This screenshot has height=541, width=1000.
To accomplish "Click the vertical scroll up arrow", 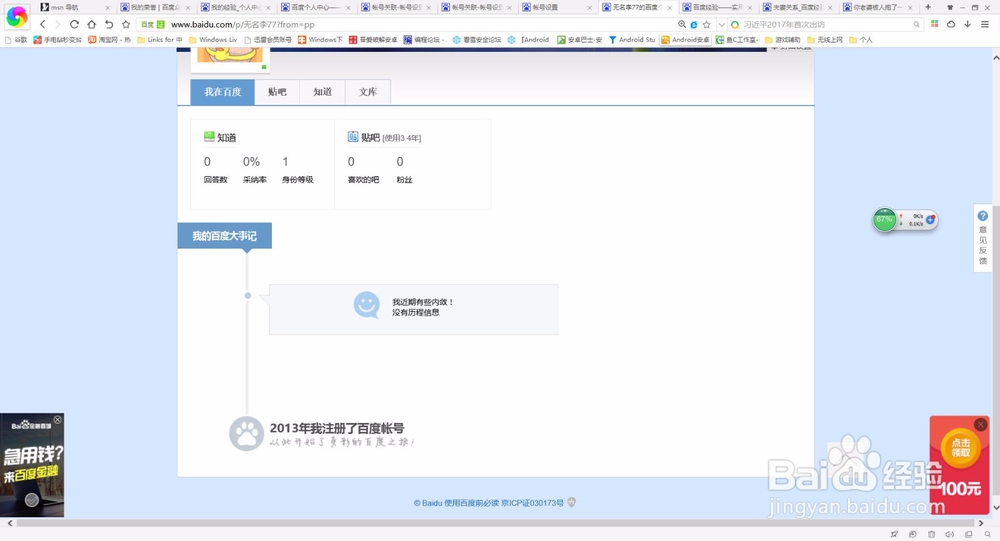I will [996, 57].
